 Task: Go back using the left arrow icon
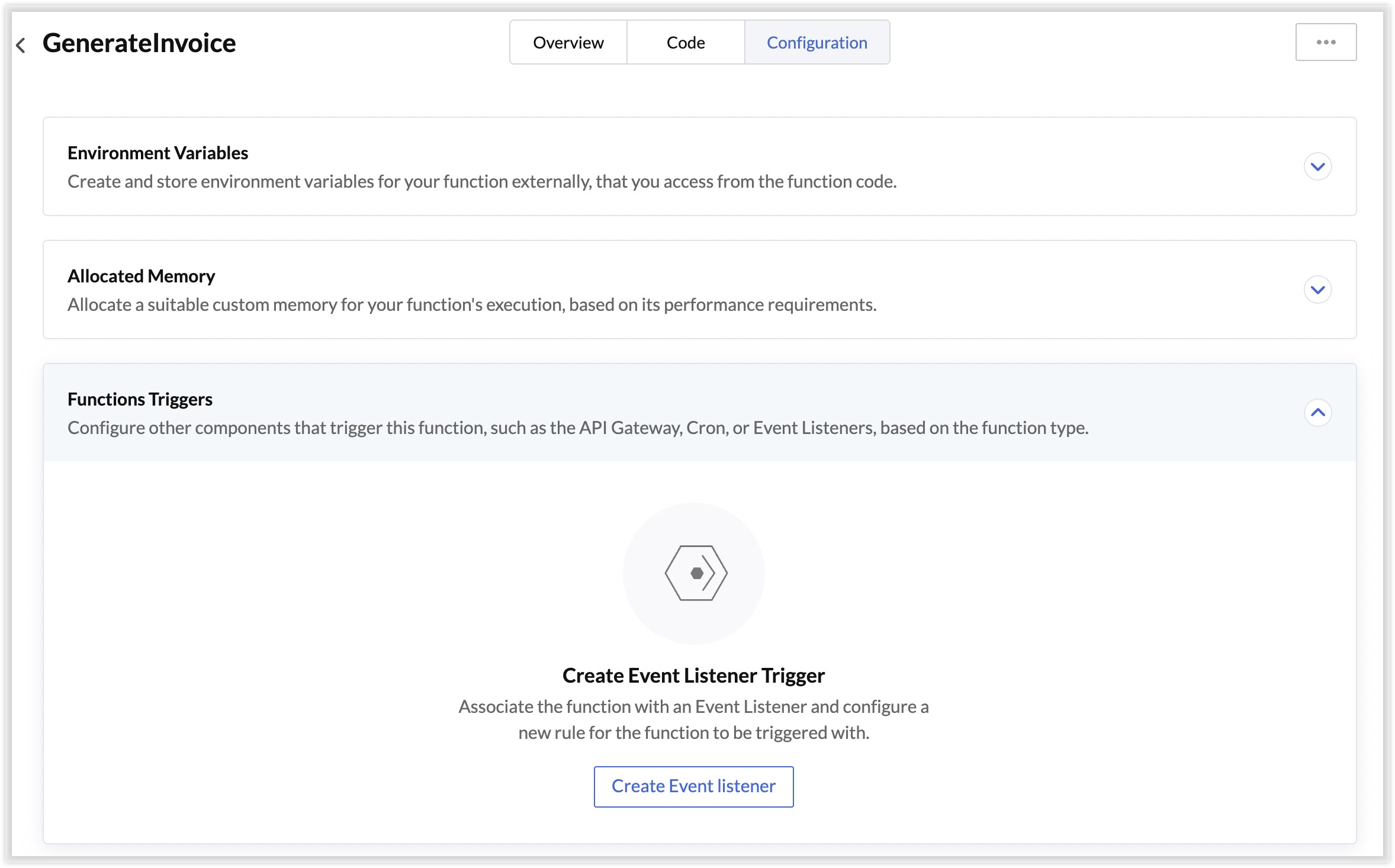click(x=21, y=45)
